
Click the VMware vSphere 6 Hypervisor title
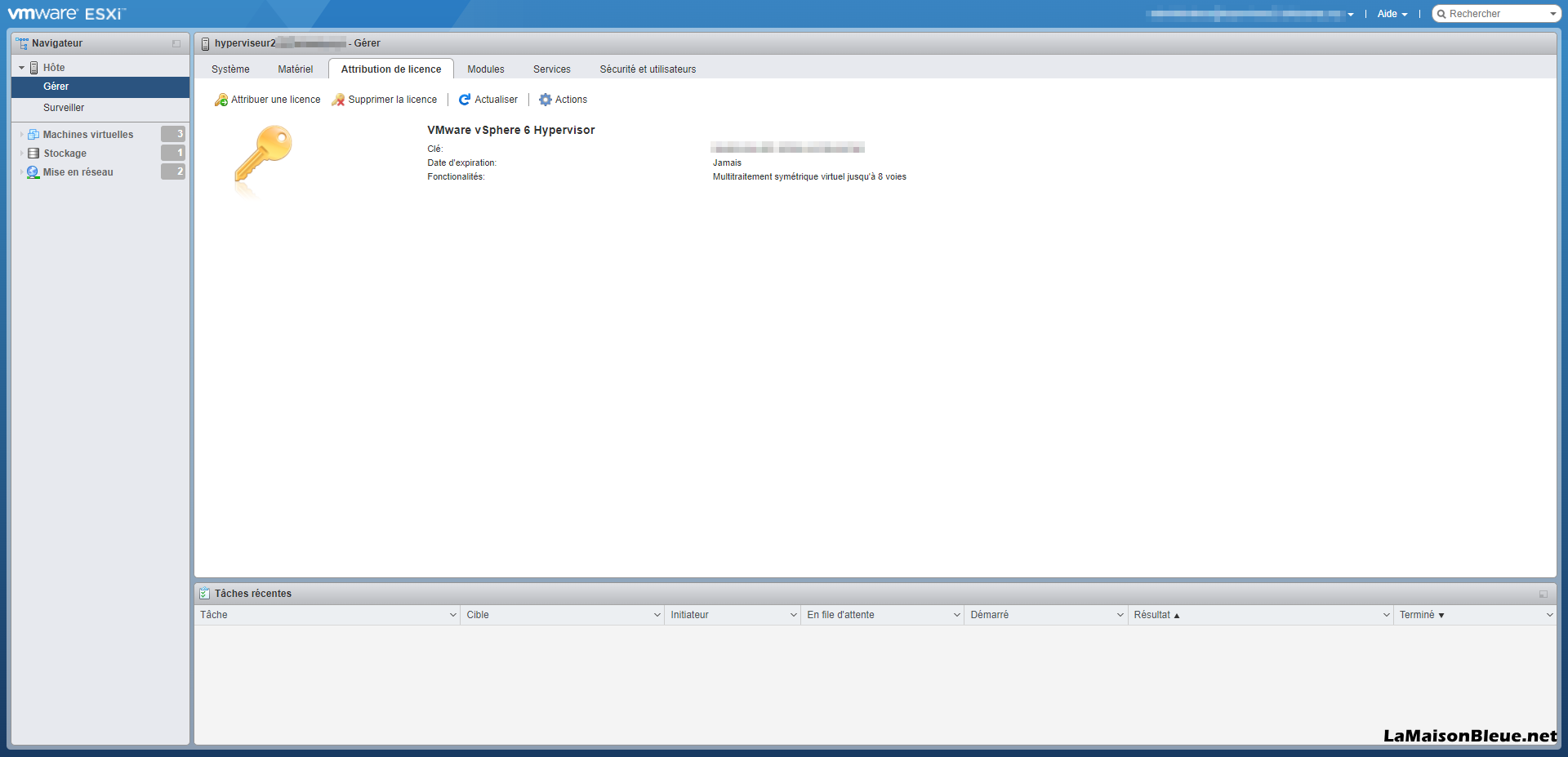click(511, 130)
